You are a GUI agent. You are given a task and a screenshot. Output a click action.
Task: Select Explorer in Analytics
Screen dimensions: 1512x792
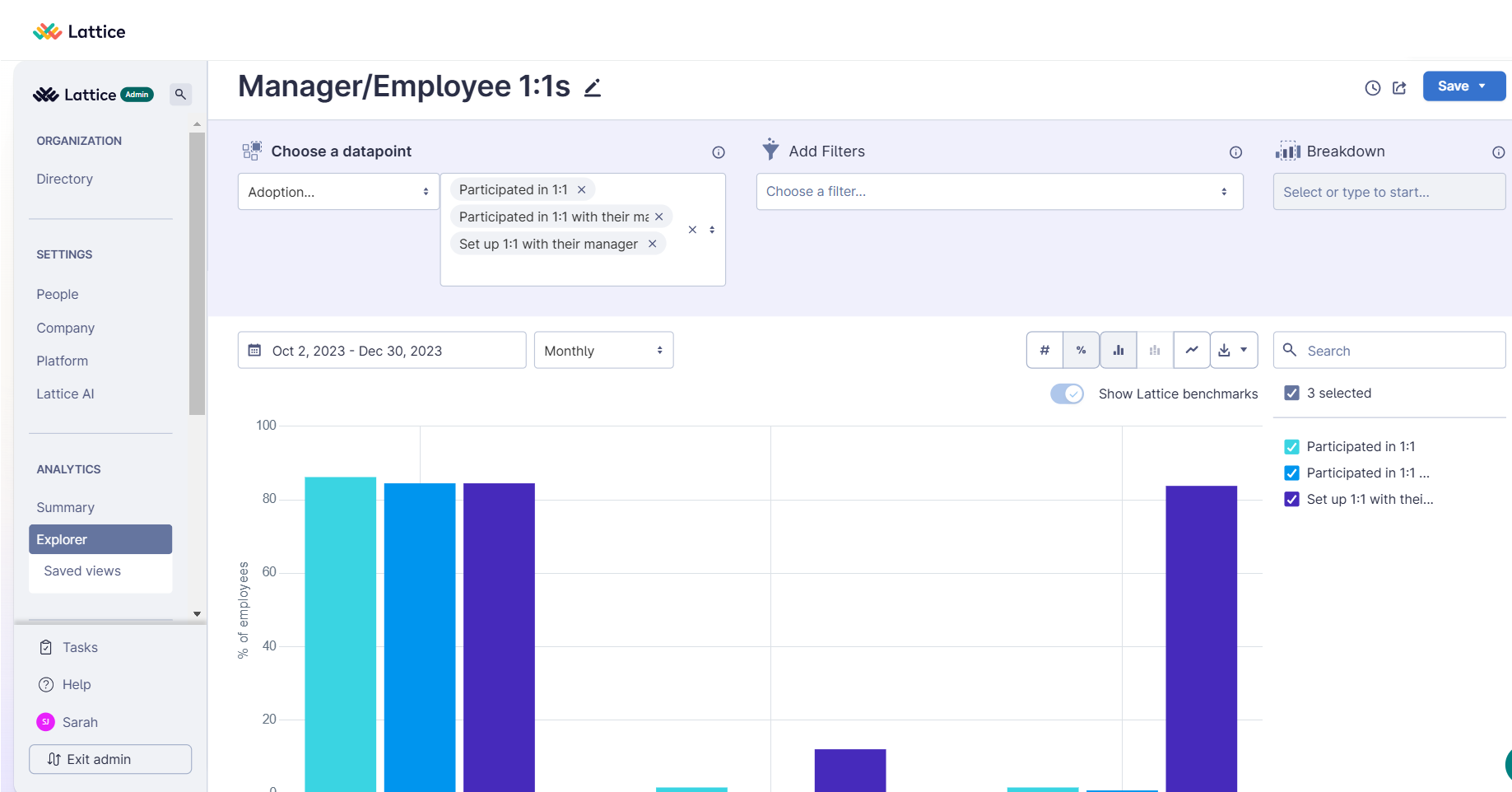pyautogui.click(x=100, y=539)
